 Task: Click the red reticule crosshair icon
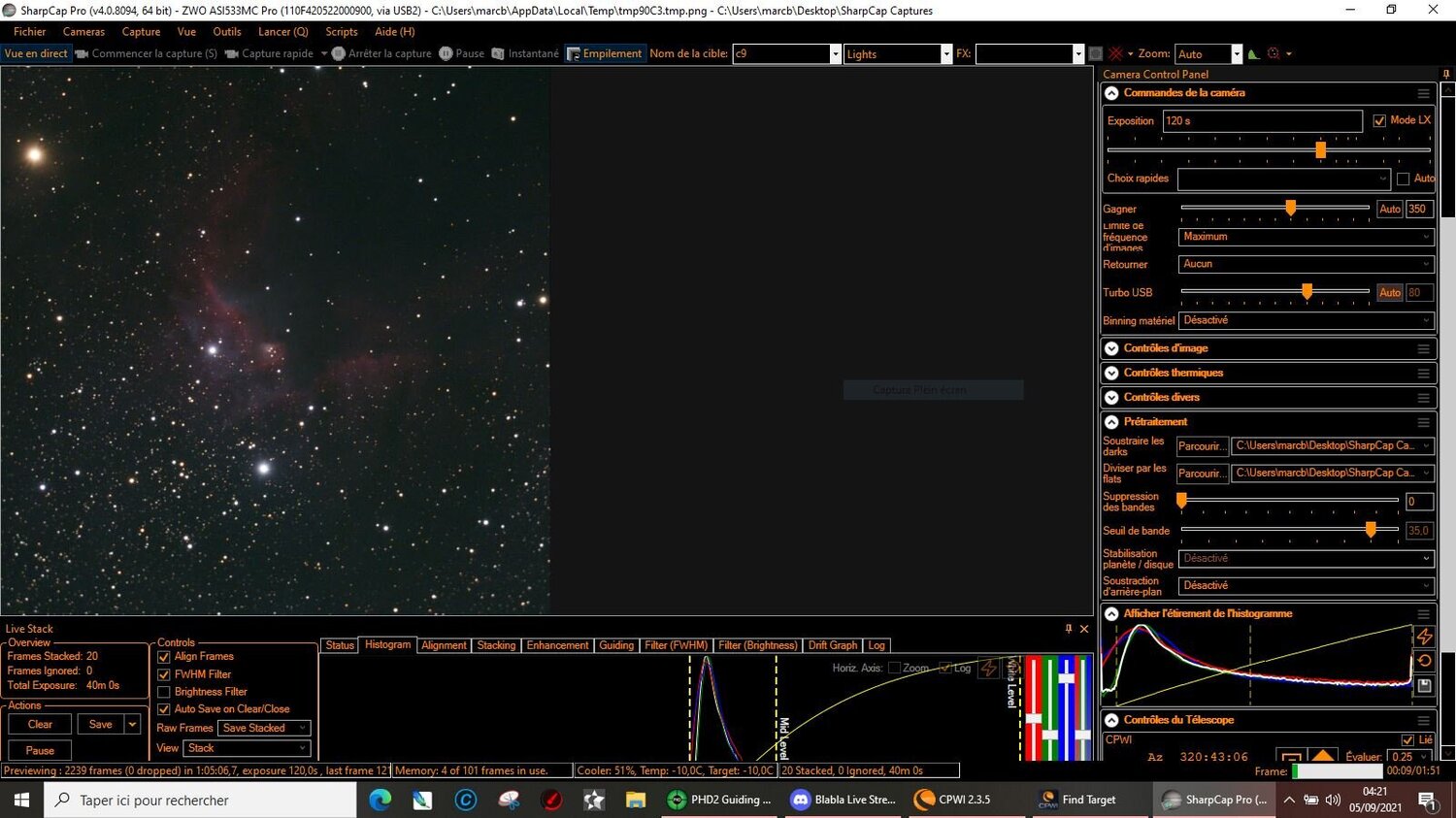[1115, 53]
